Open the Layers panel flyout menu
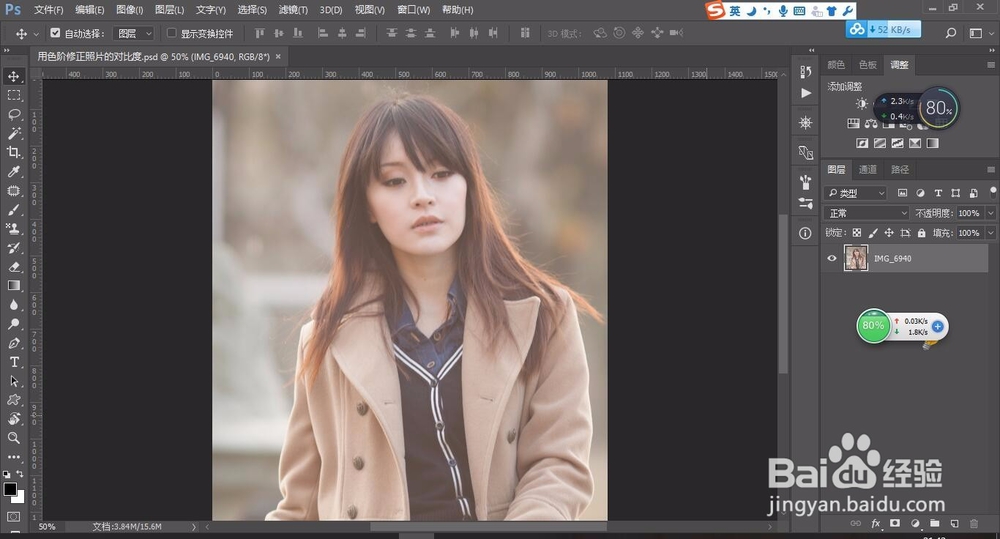 click(x=990, y=170)
